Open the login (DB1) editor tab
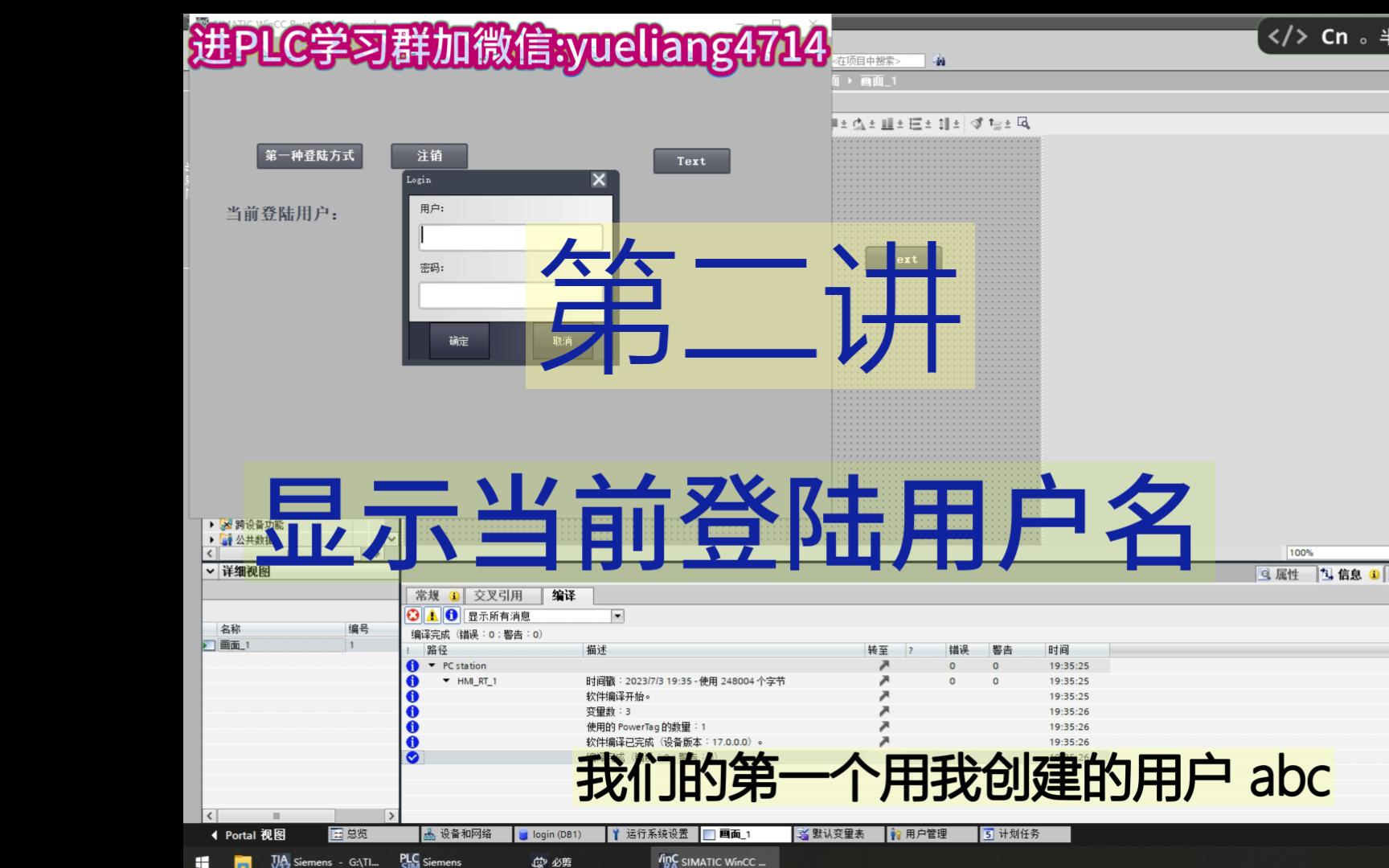 [559, 834]
